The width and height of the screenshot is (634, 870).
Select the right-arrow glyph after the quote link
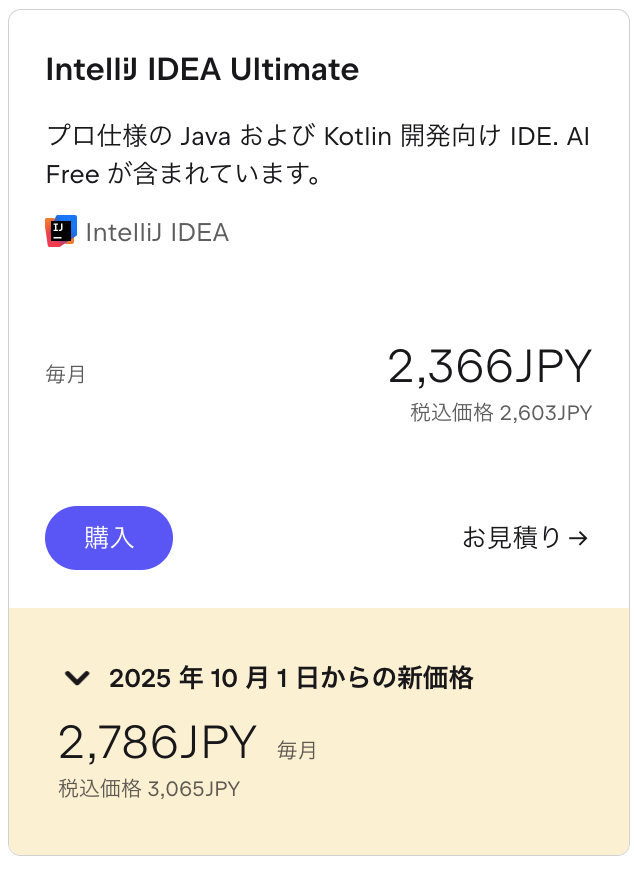point(578,538)
